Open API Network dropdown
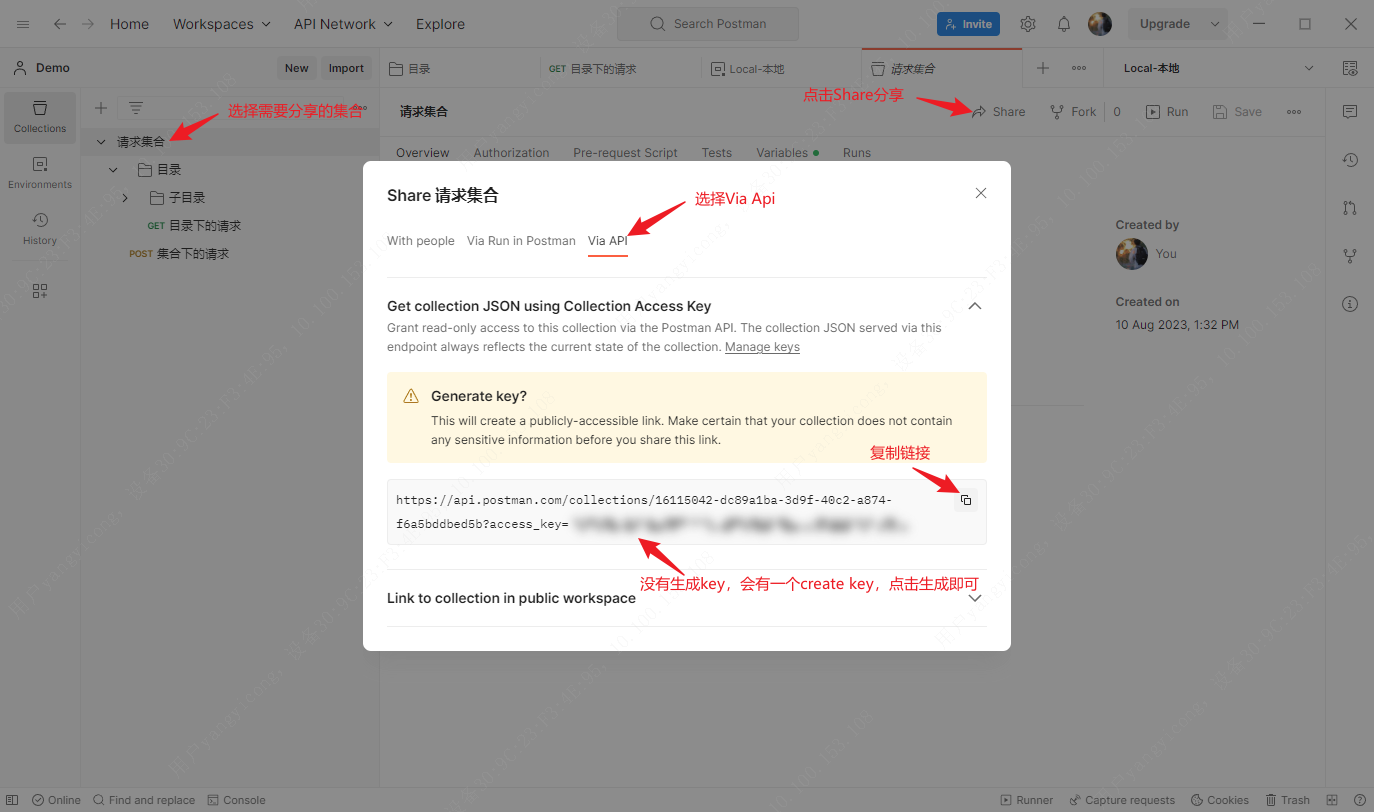The width and height of the screenshot is (1374, 812). point(343,24)
